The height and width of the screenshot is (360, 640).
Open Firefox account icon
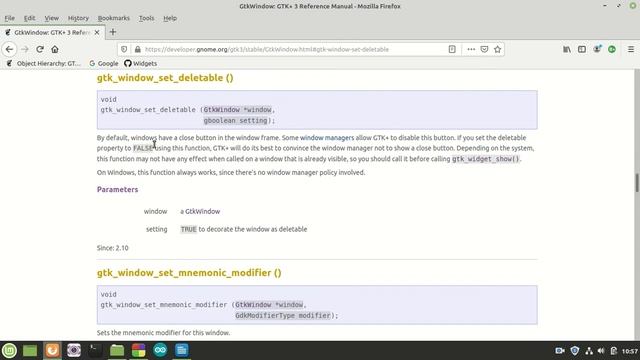(597, 49)
